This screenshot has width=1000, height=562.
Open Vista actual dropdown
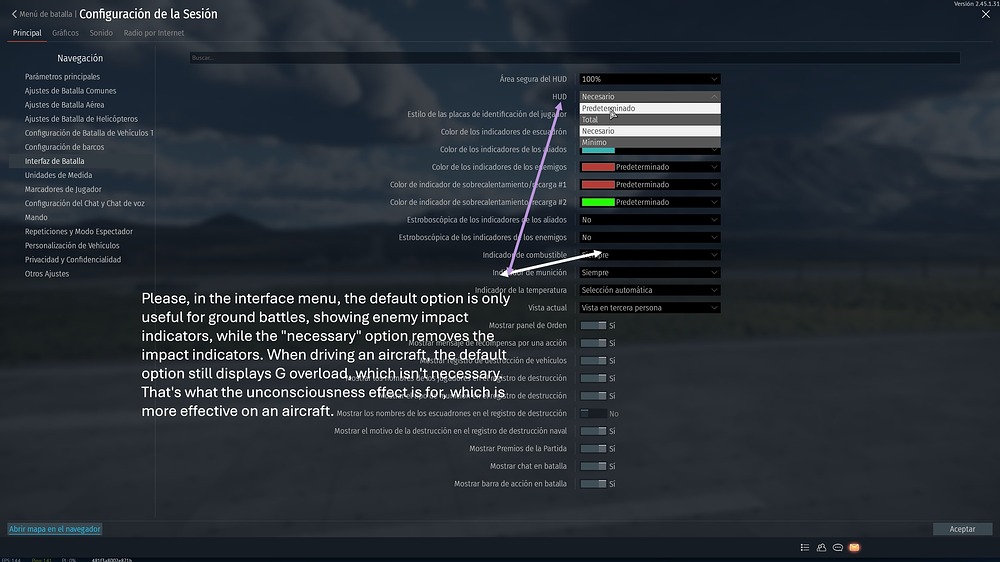coord(650,307)
